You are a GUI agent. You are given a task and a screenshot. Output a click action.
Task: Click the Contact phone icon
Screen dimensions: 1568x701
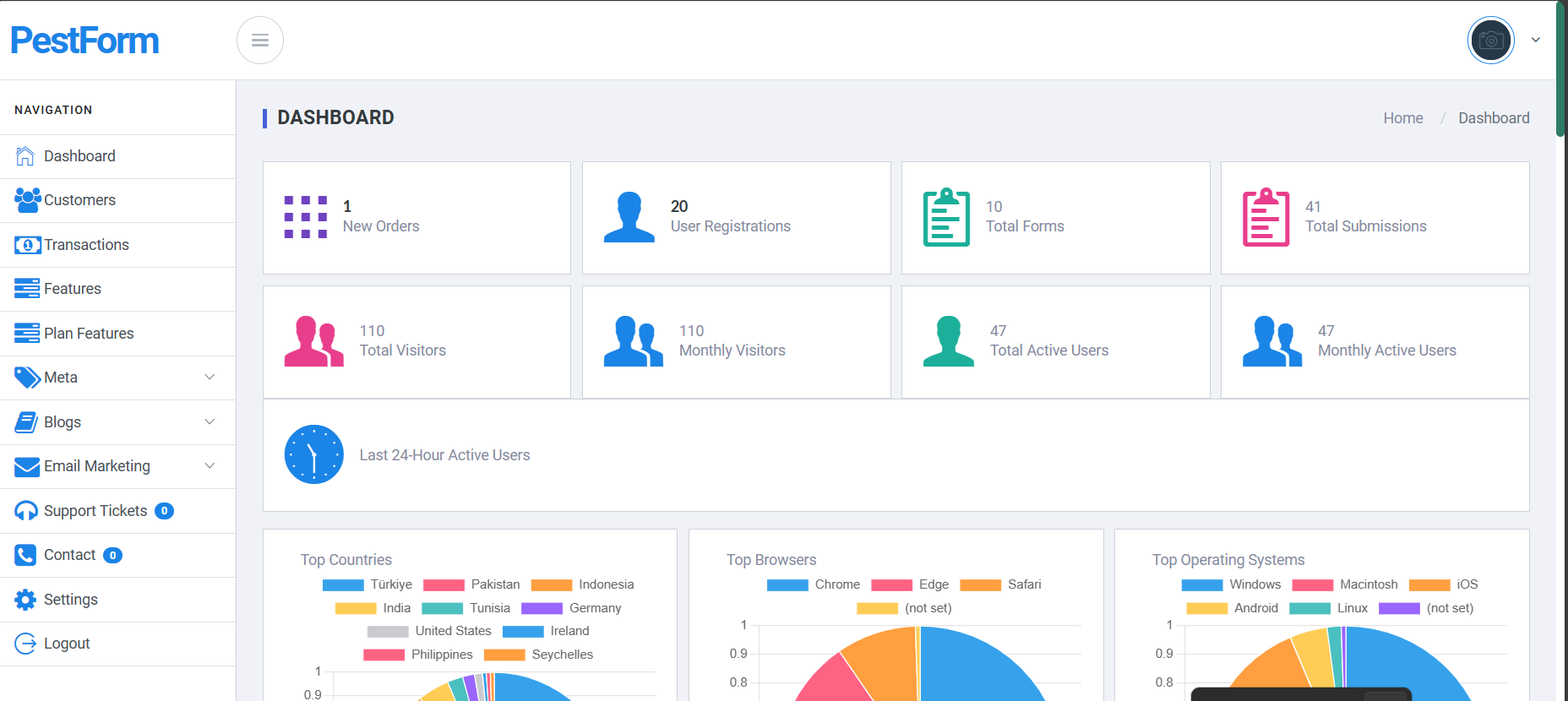[x=25, y=555]
